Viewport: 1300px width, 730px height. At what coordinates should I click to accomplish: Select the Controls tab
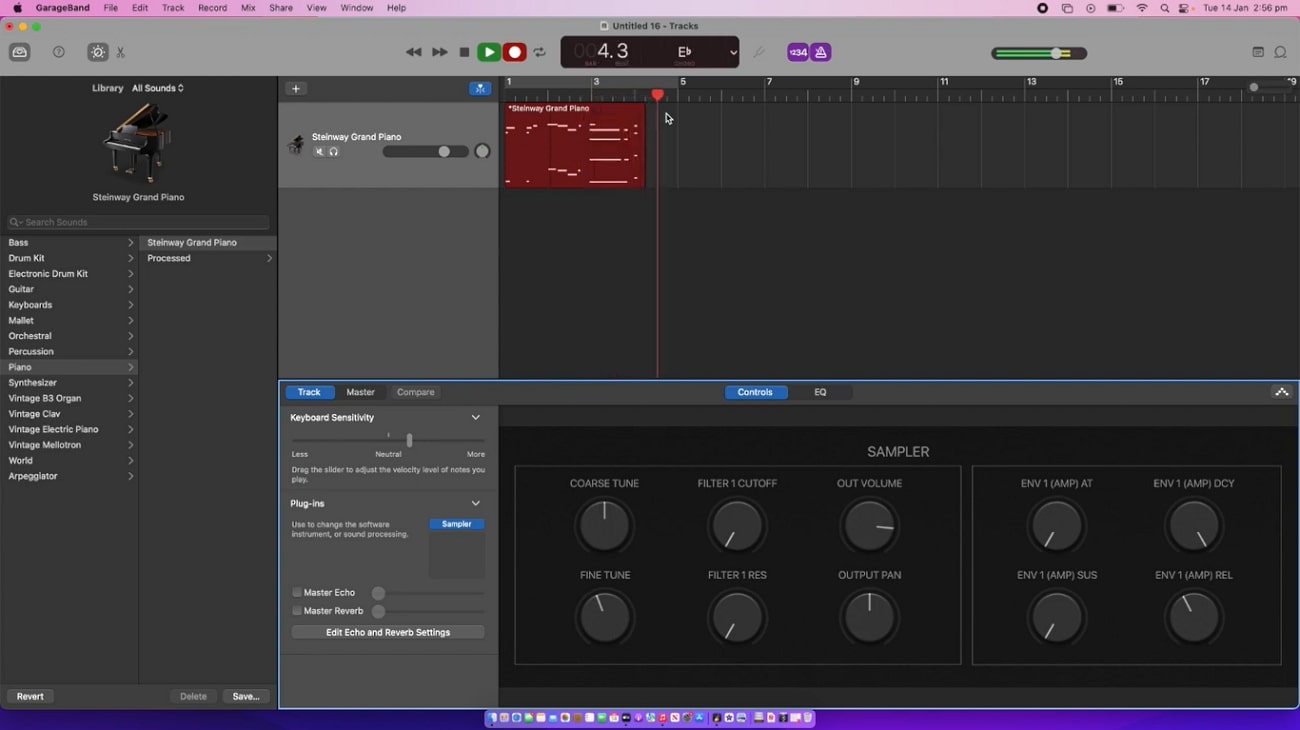point(755,393)
